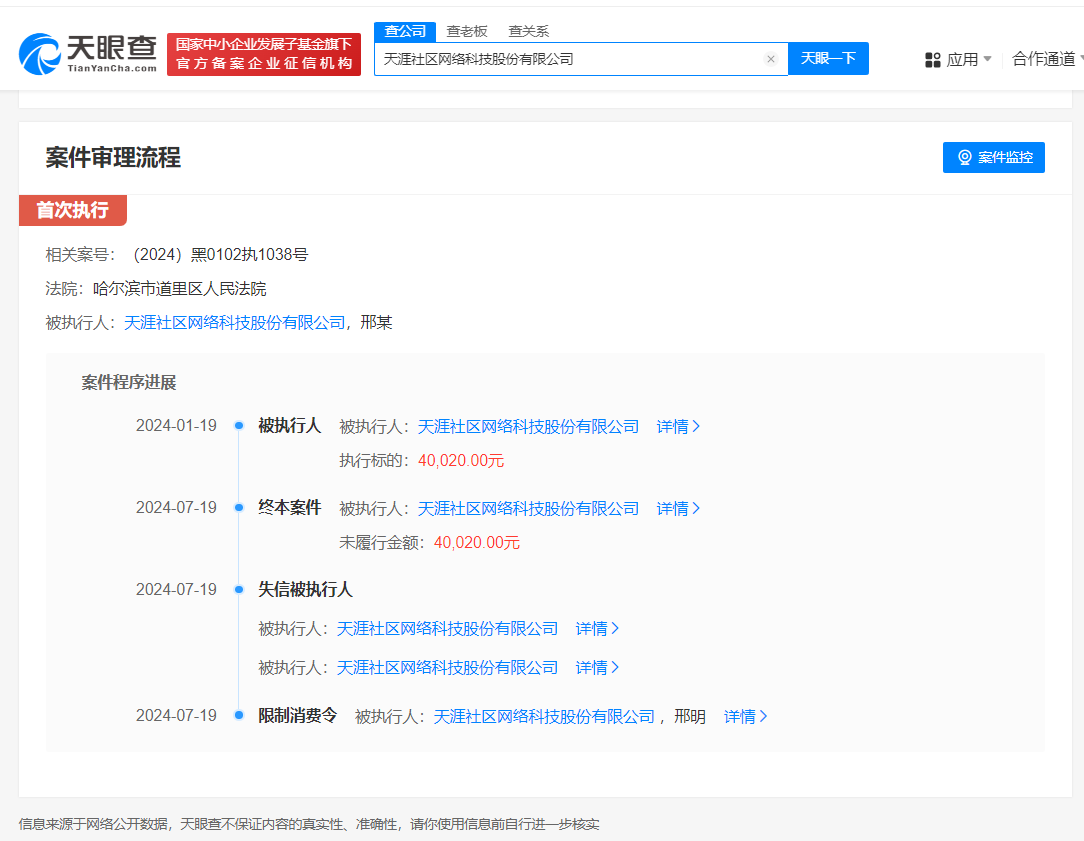
Task: Switch to the 查老板 tab
Action: point(467,31)
